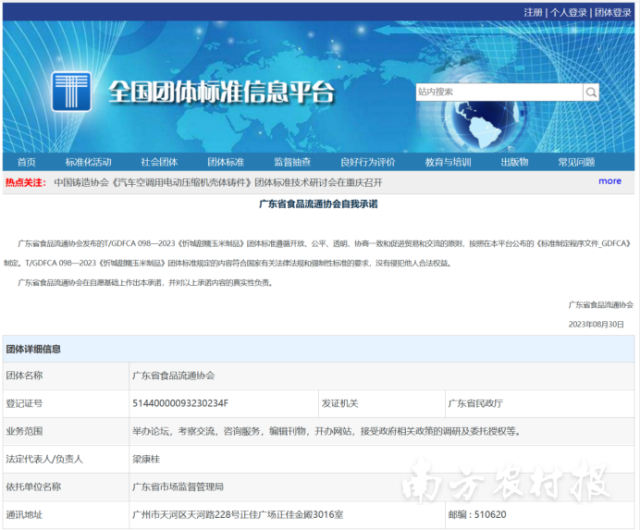Select registration number 51440000093230234F
640x530 pixels.
pos(180,403)
